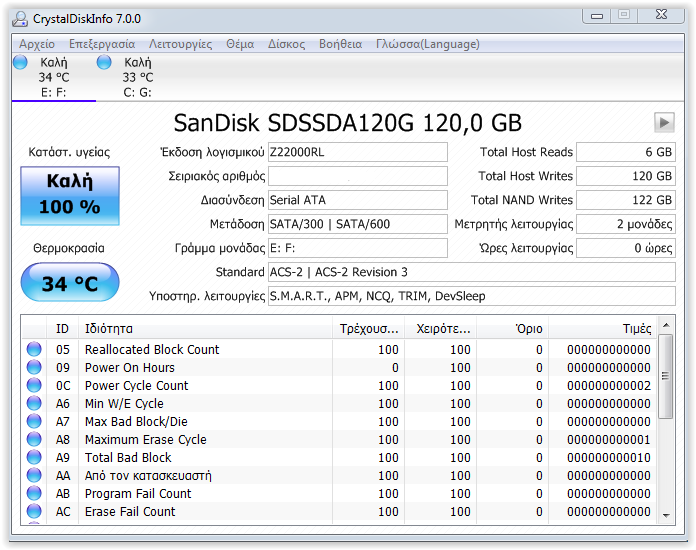Click the Μετρητής λειτουργίας value 2 μονάδες
Image resolution: width=696 pixels, height=550 pixels.
[x=625, y=224]
